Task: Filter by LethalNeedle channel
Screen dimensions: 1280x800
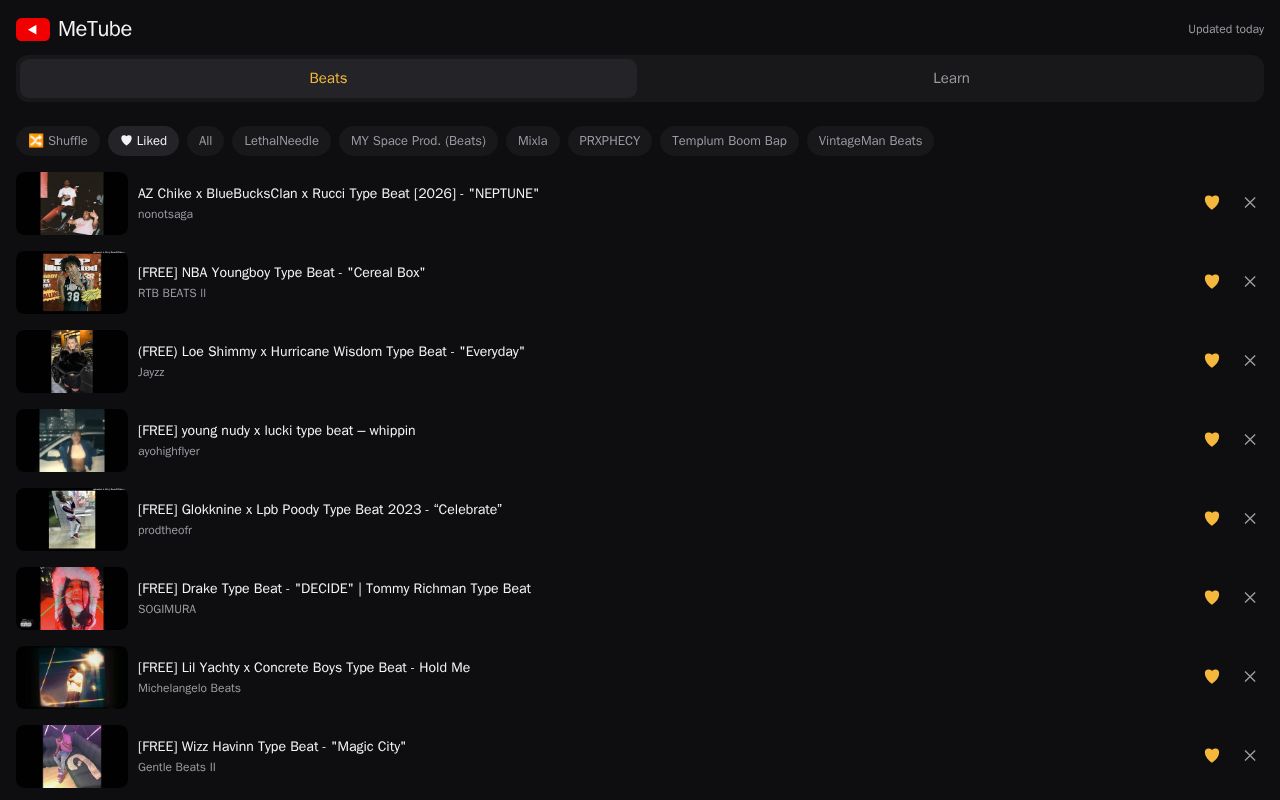Action: 281,141
